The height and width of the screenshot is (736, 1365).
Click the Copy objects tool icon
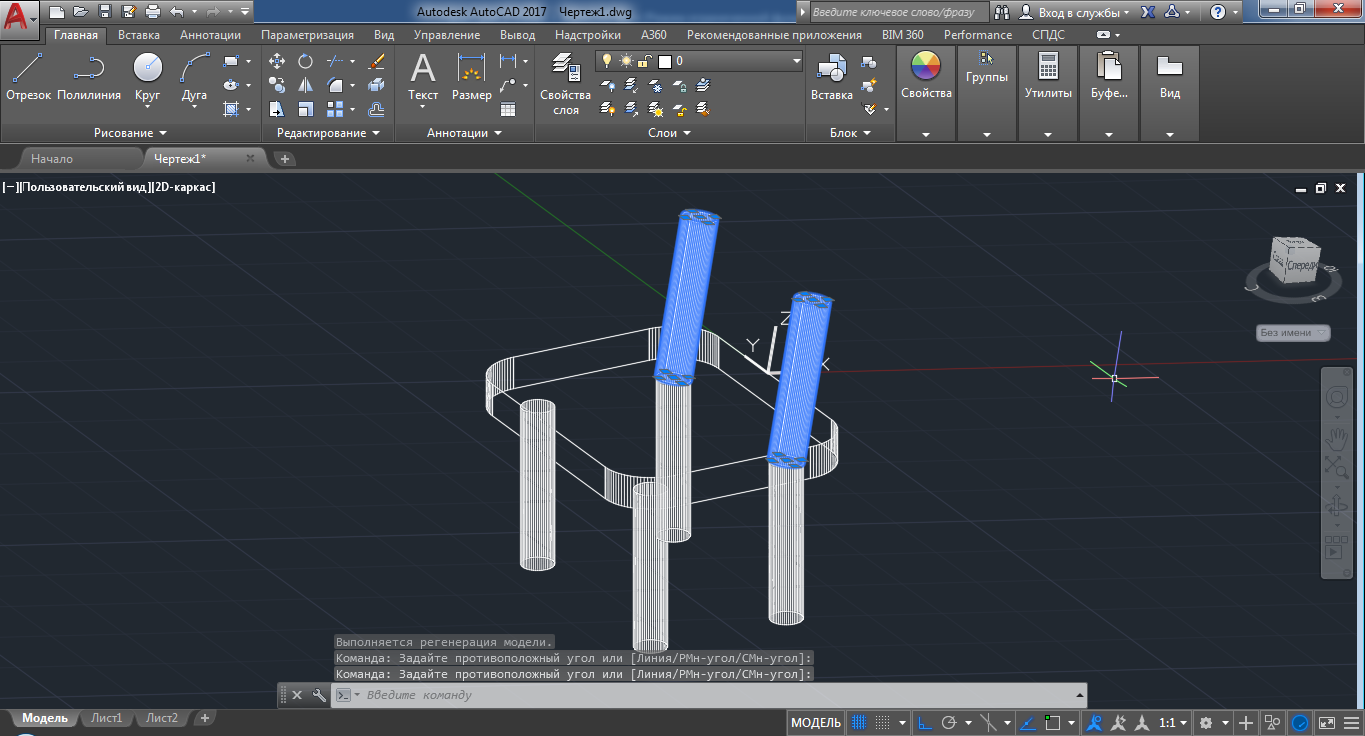click(x=277, y=86)
